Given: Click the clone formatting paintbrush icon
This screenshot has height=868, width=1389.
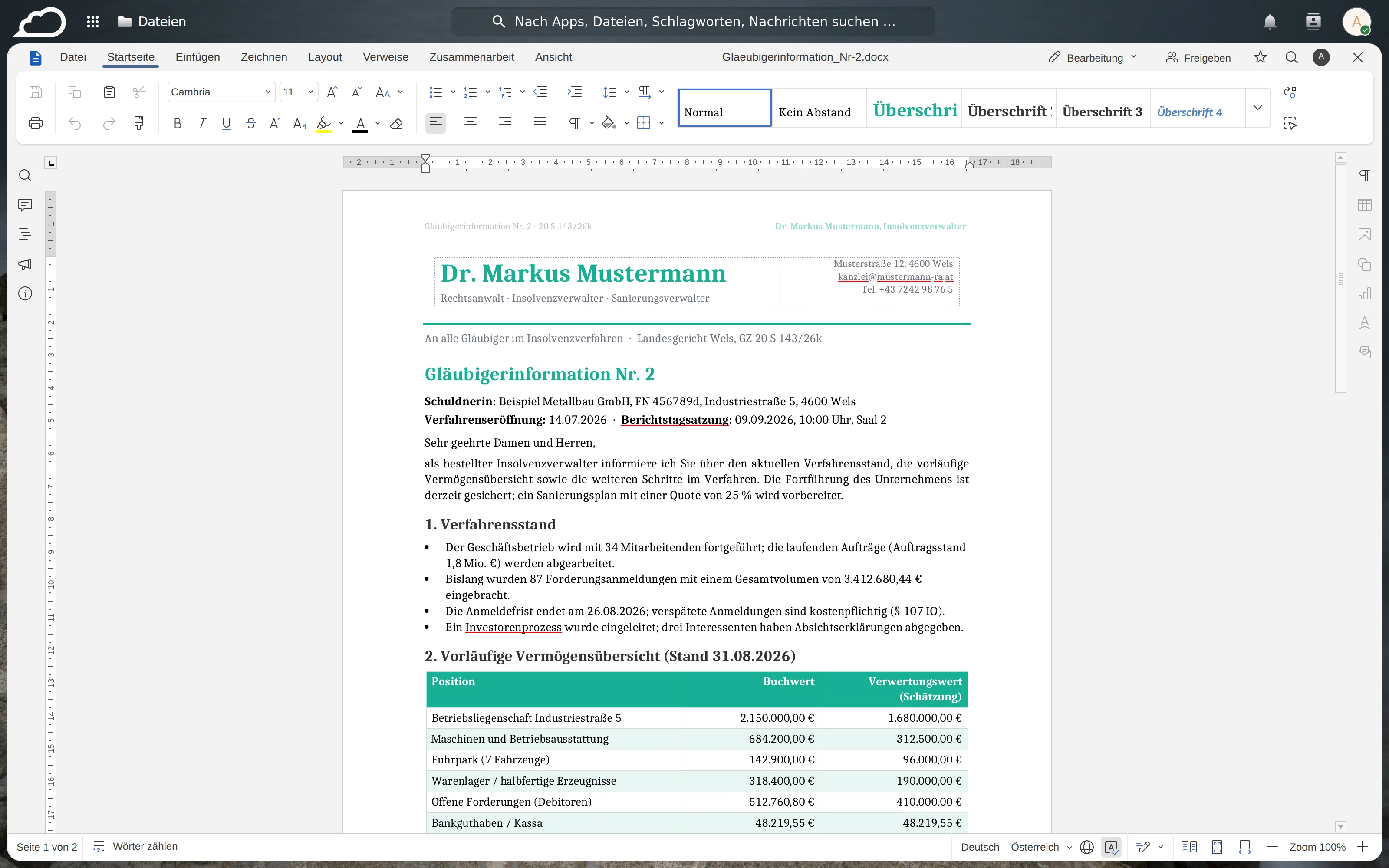Looking at the screenshot, I should (x=138, y=123).
